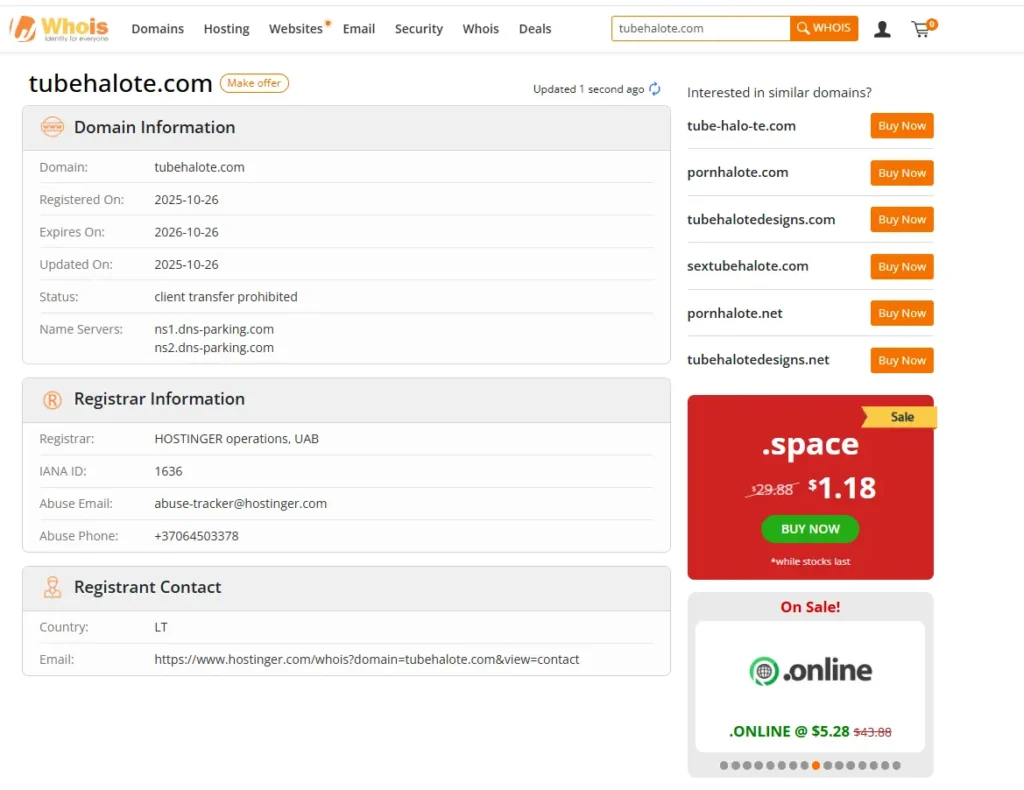Buy Now for pornhalote.com
Screen dimensions: 1024x790
(x=901, y=172)
